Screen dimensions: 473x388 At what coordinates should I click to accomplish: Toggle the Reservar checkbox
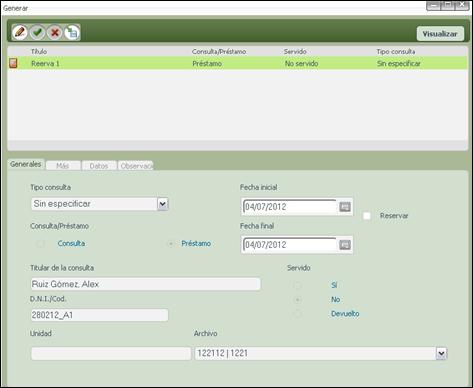(367, 216)
